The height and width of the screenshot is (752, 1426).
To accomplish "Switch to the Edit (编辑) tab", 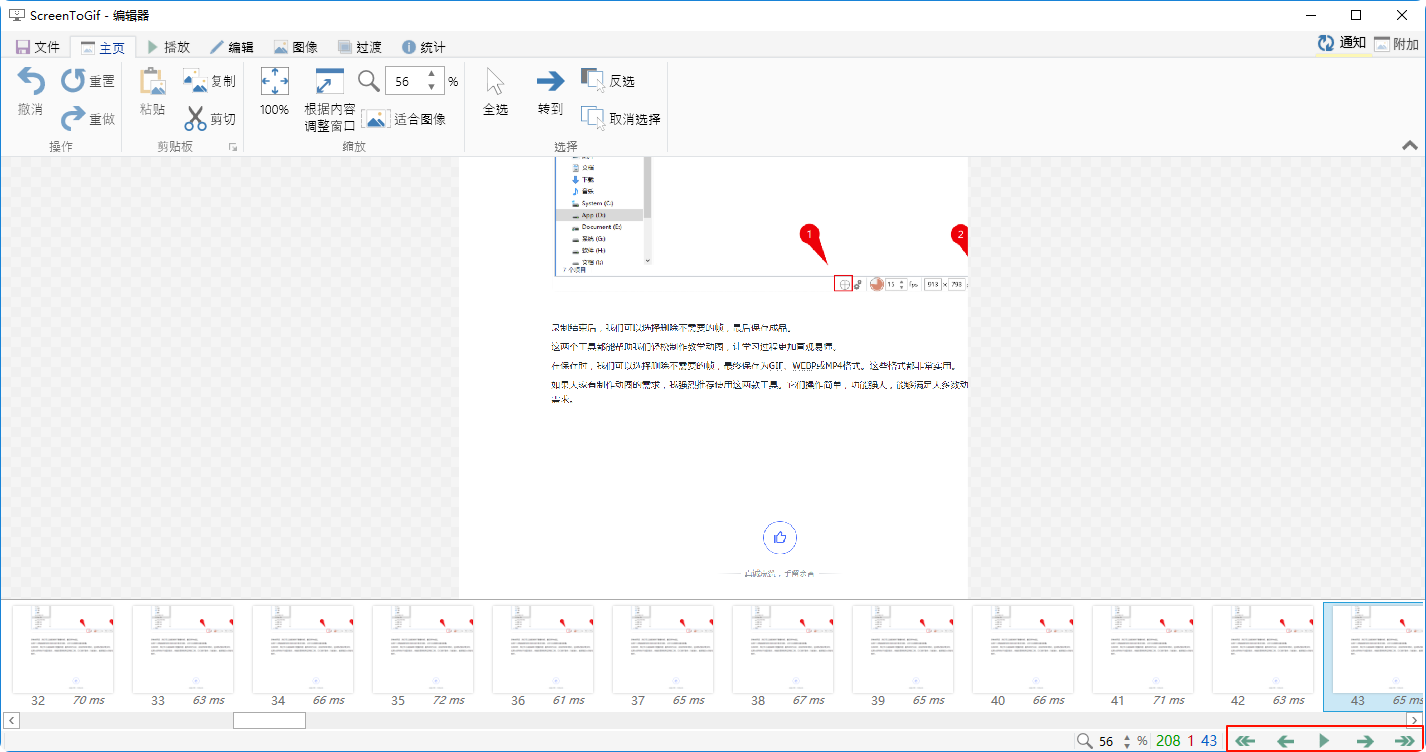I will [x=231, y=47].
